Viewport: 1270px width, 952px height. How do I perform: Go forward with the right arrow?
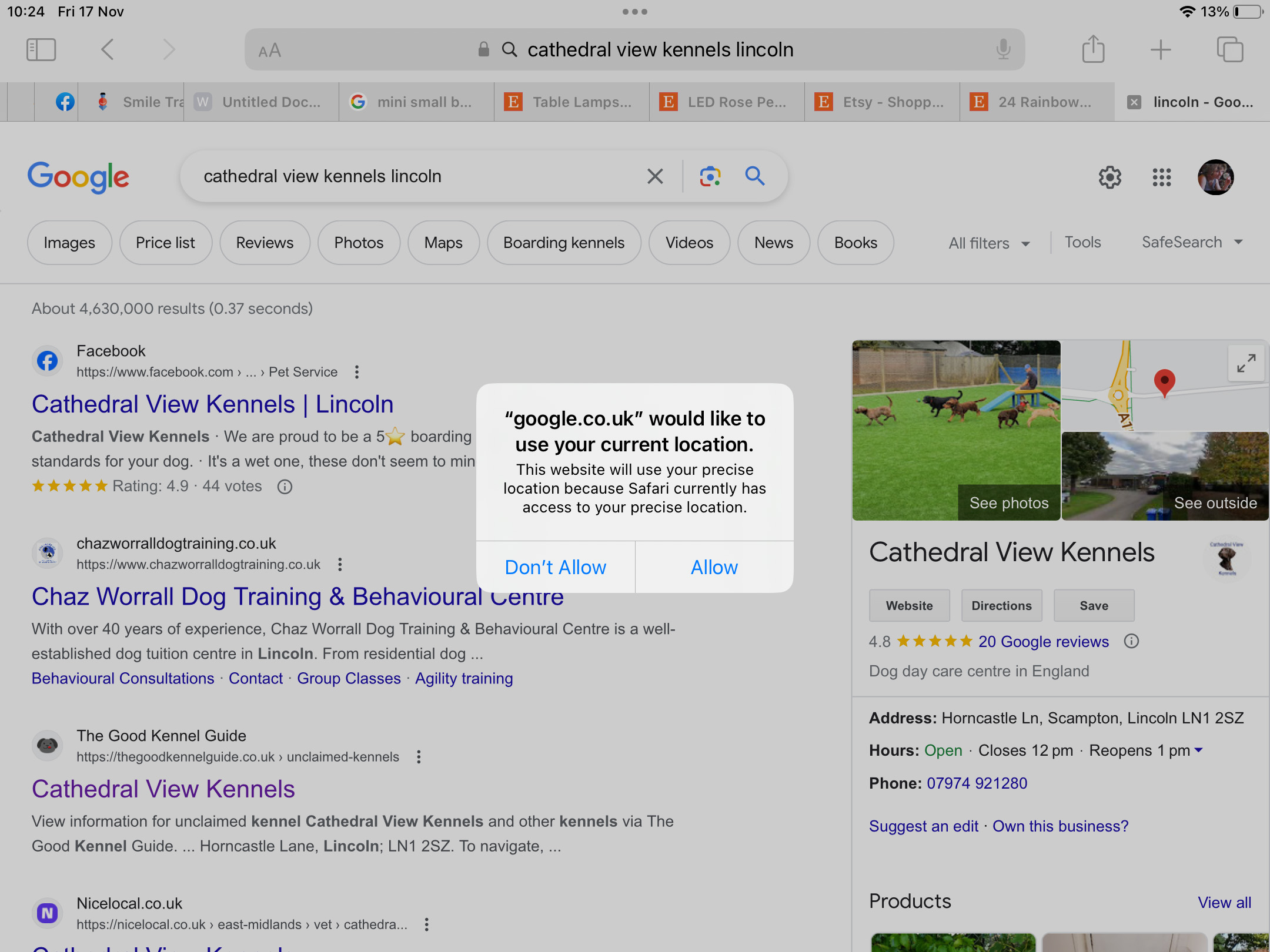point(169,50)
